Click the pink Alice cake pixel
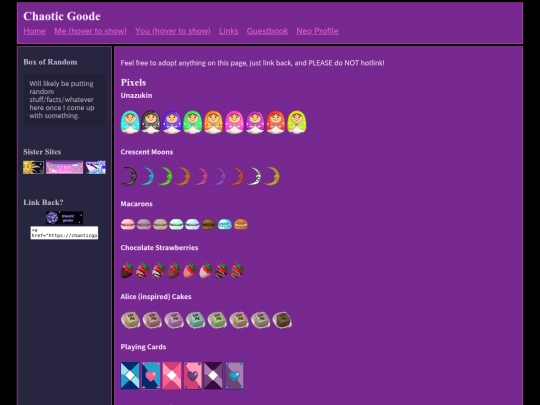Screen dimensions: 540x405 [152, 320]
